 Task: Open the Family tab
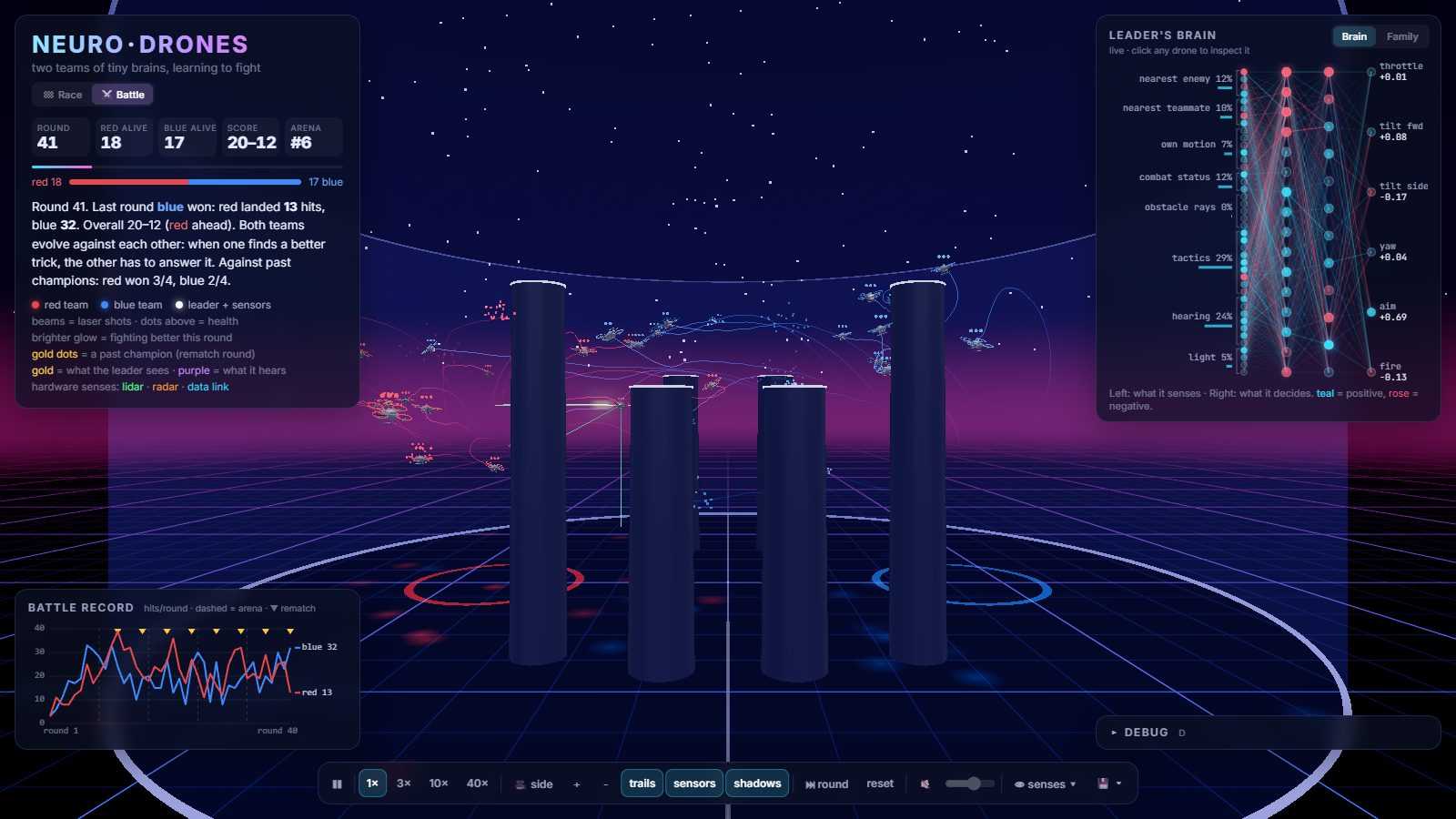point(1402,36)
